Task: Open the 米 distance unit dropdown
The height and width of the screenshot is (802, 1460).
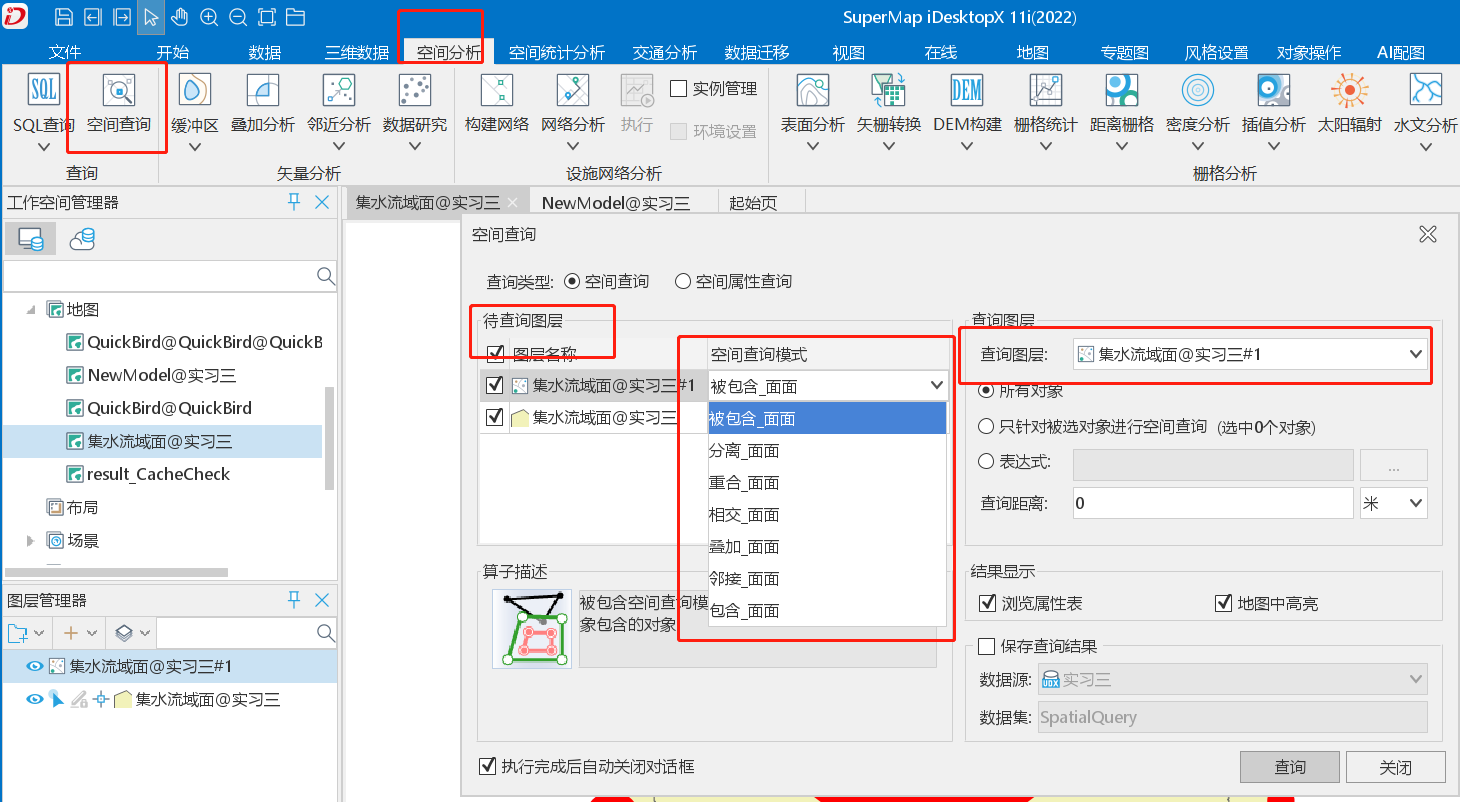Action: pos(1393,503)
